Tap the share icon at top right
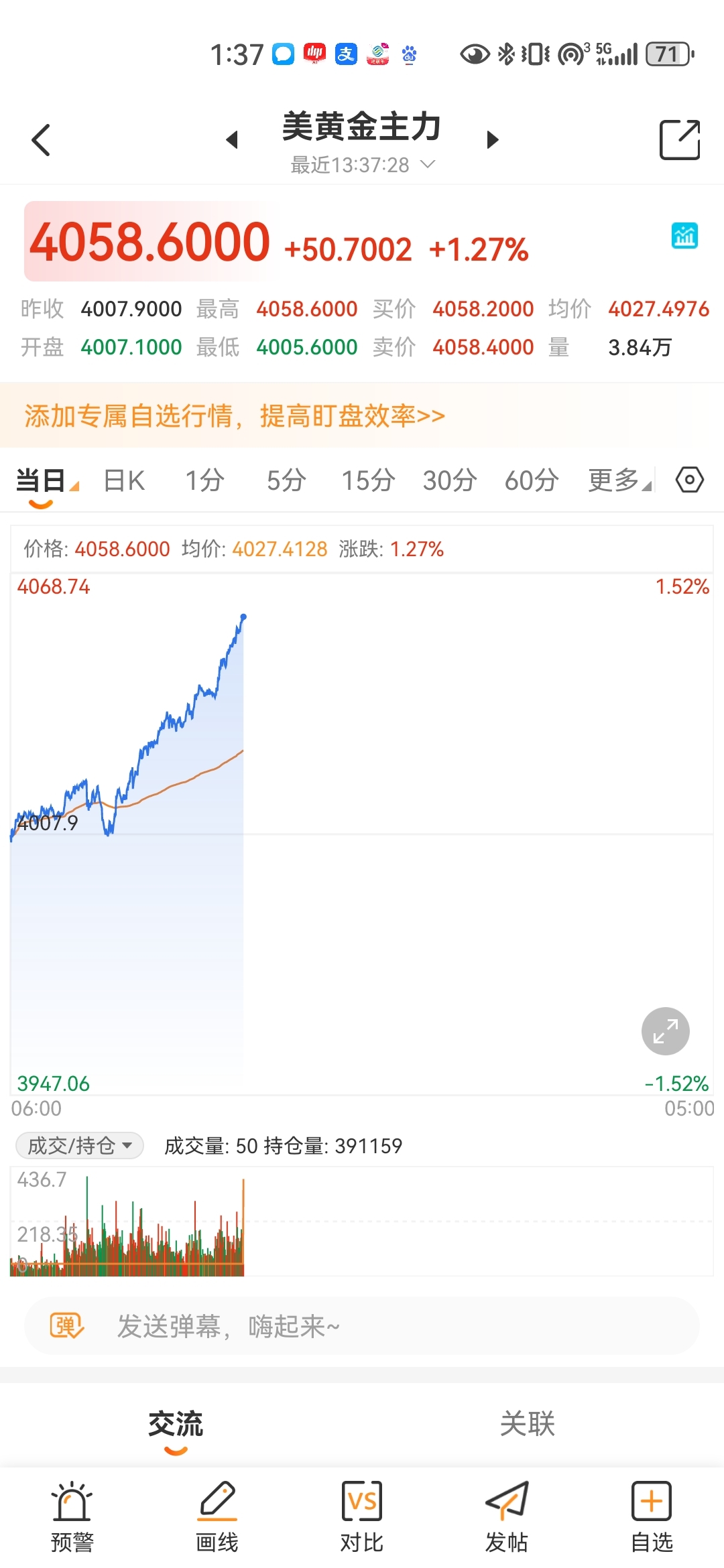 point(680,140)
